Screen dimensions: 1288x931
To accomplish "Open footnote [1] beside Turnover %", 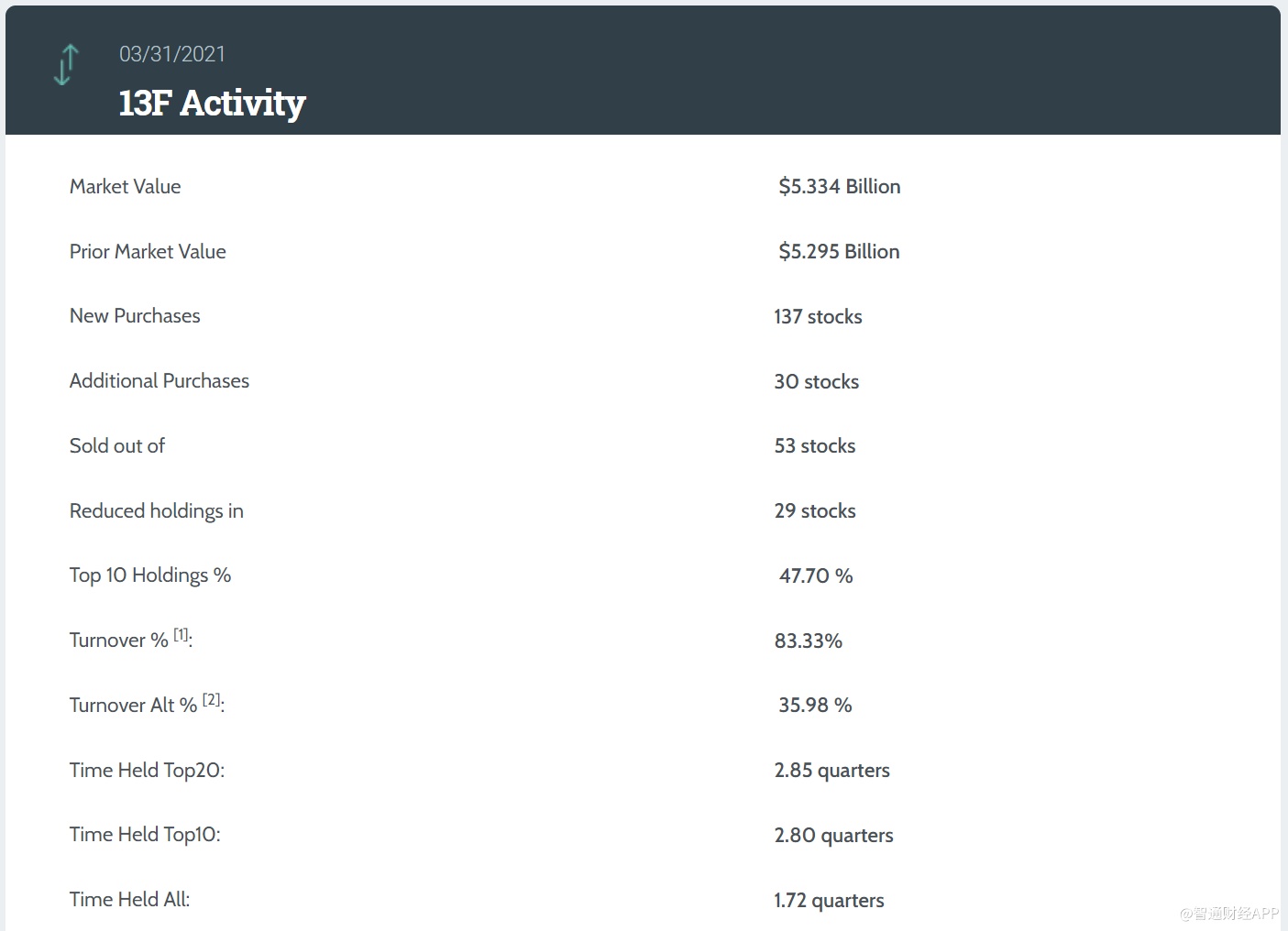I will pos(182,634).
